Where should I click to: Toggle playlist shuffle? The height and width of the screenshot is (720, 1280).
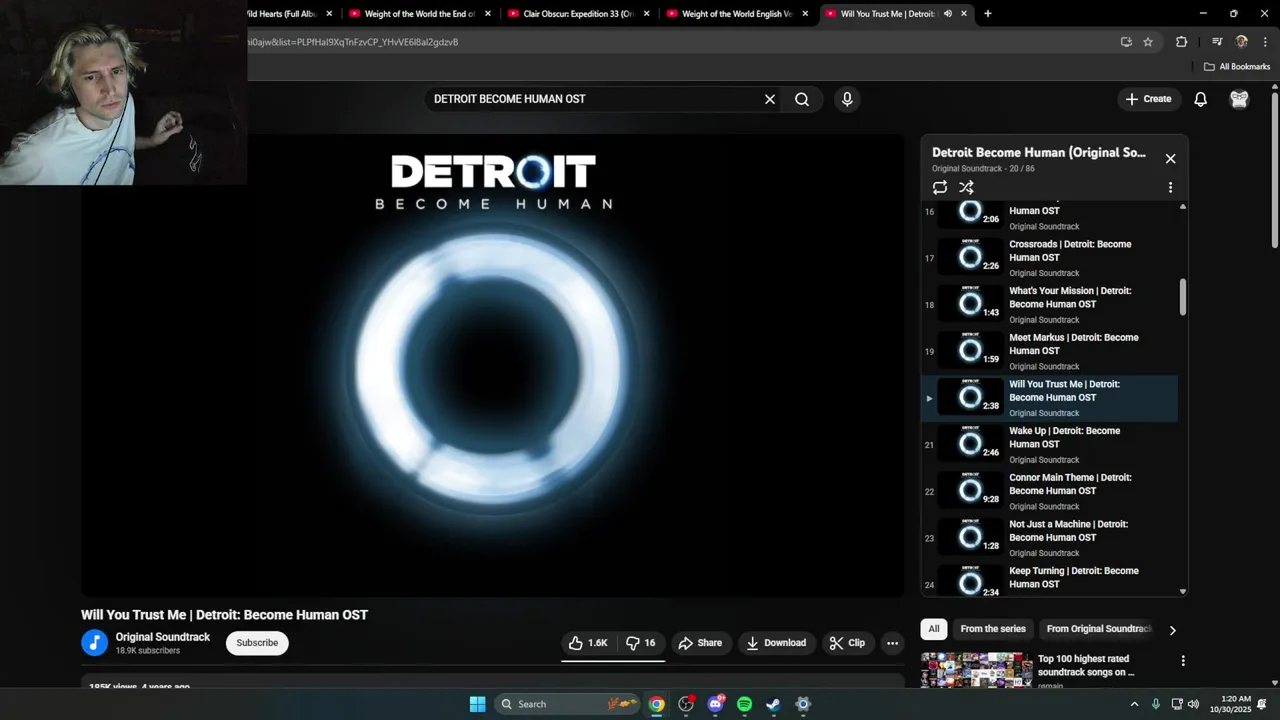pos(966,187)
